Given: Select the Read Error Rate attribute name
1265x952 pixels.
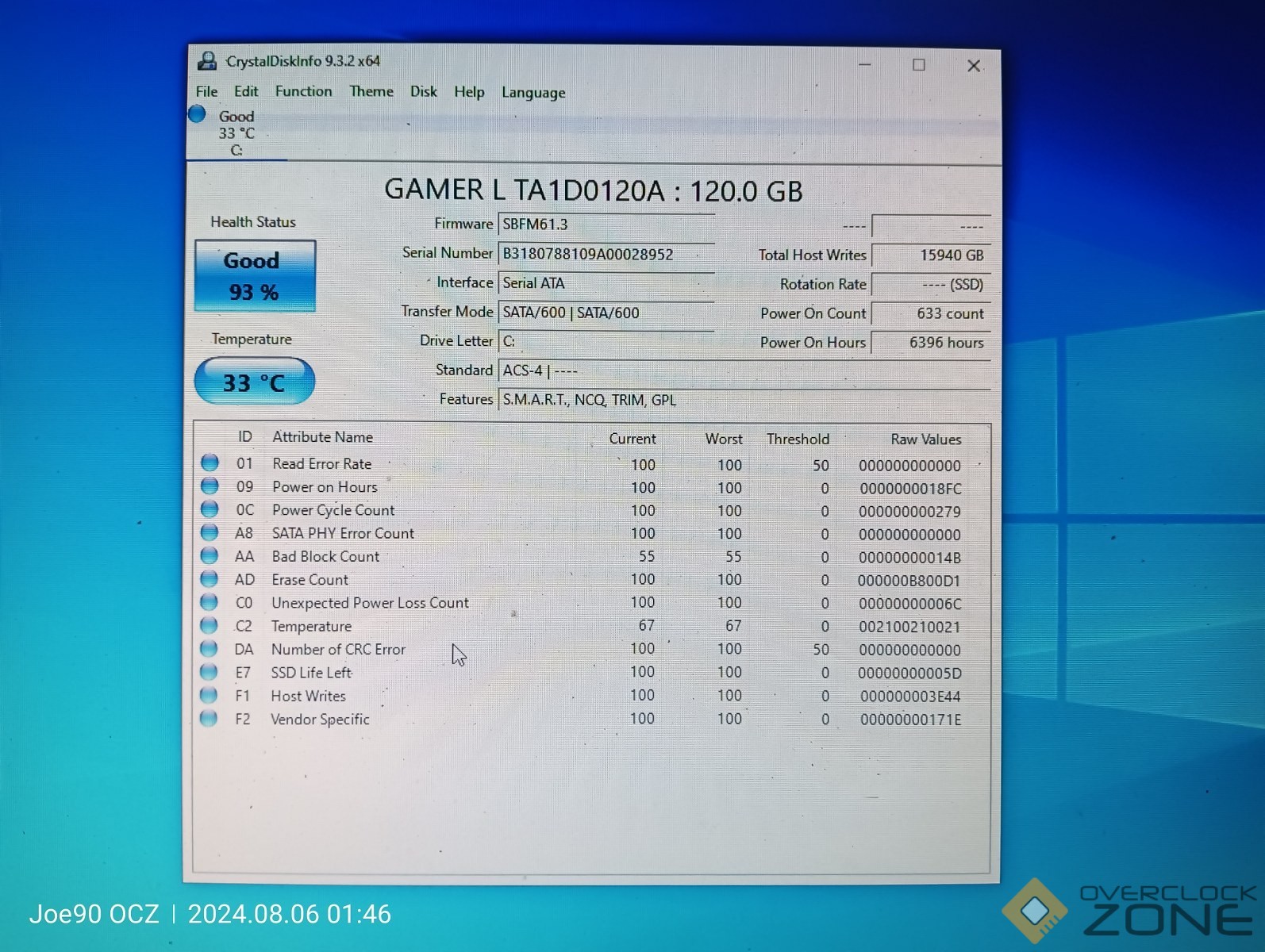Looking at the screenshot, I should point(321,464).
